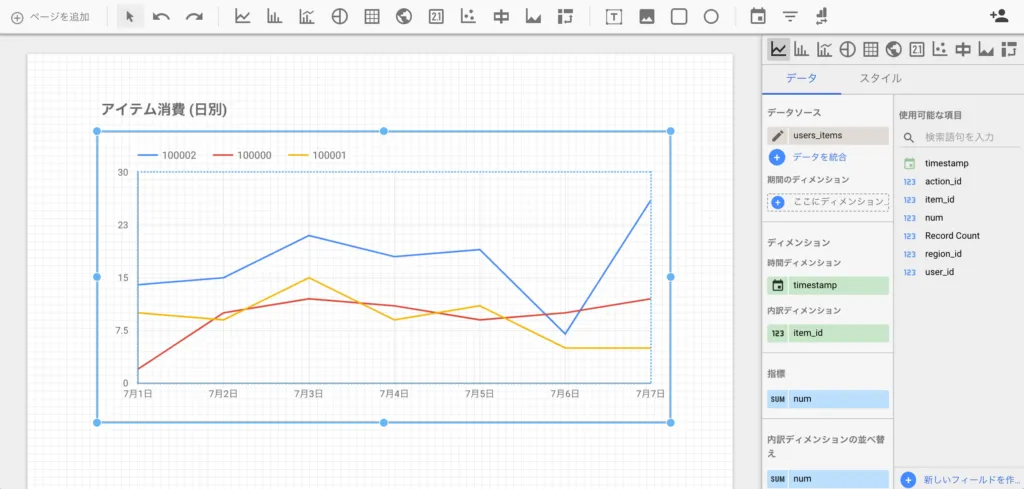Click legend entry 100000 in the chart

tap(242, 155)
